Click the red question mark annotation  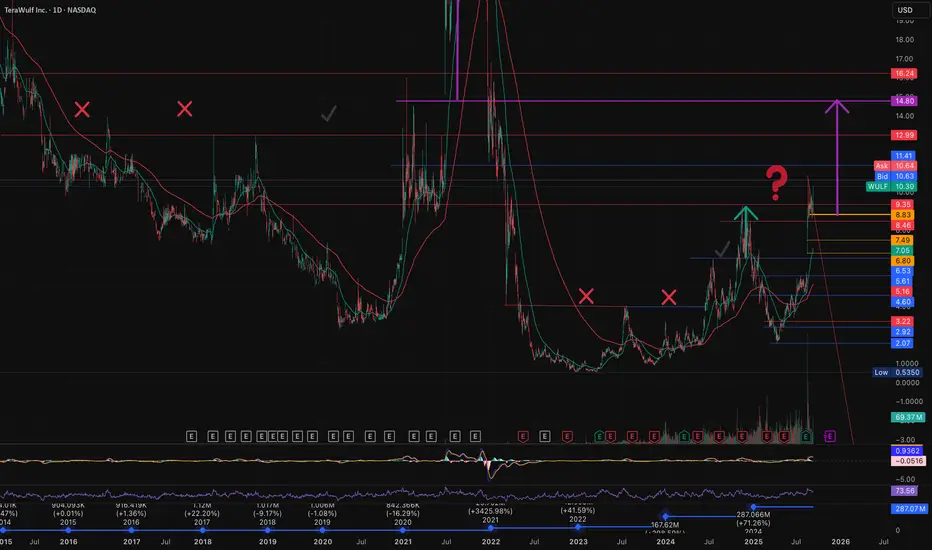pos(775,182)
